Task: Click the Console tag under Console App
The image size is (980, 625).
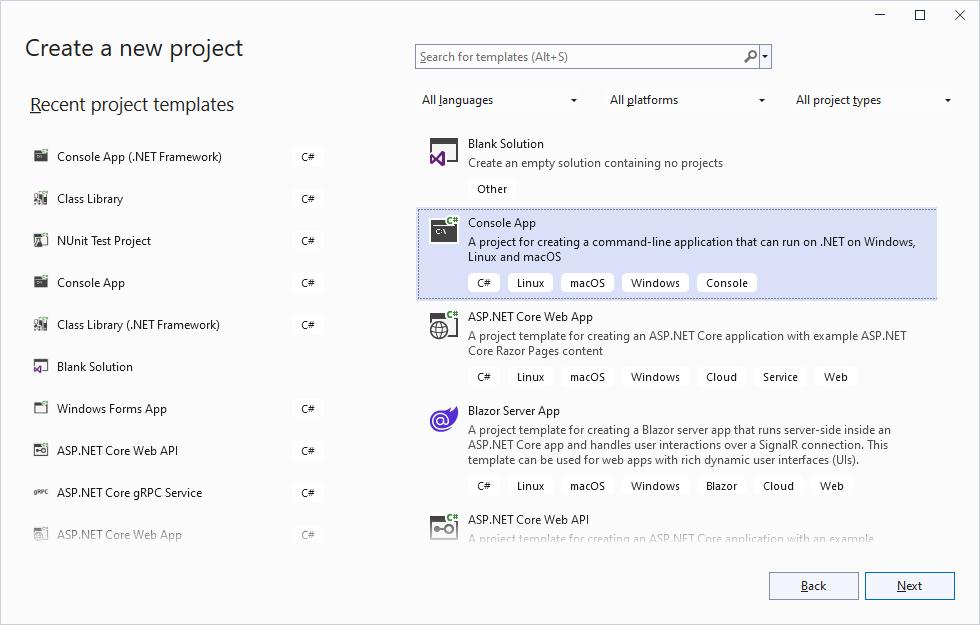Action: point(727,282)
